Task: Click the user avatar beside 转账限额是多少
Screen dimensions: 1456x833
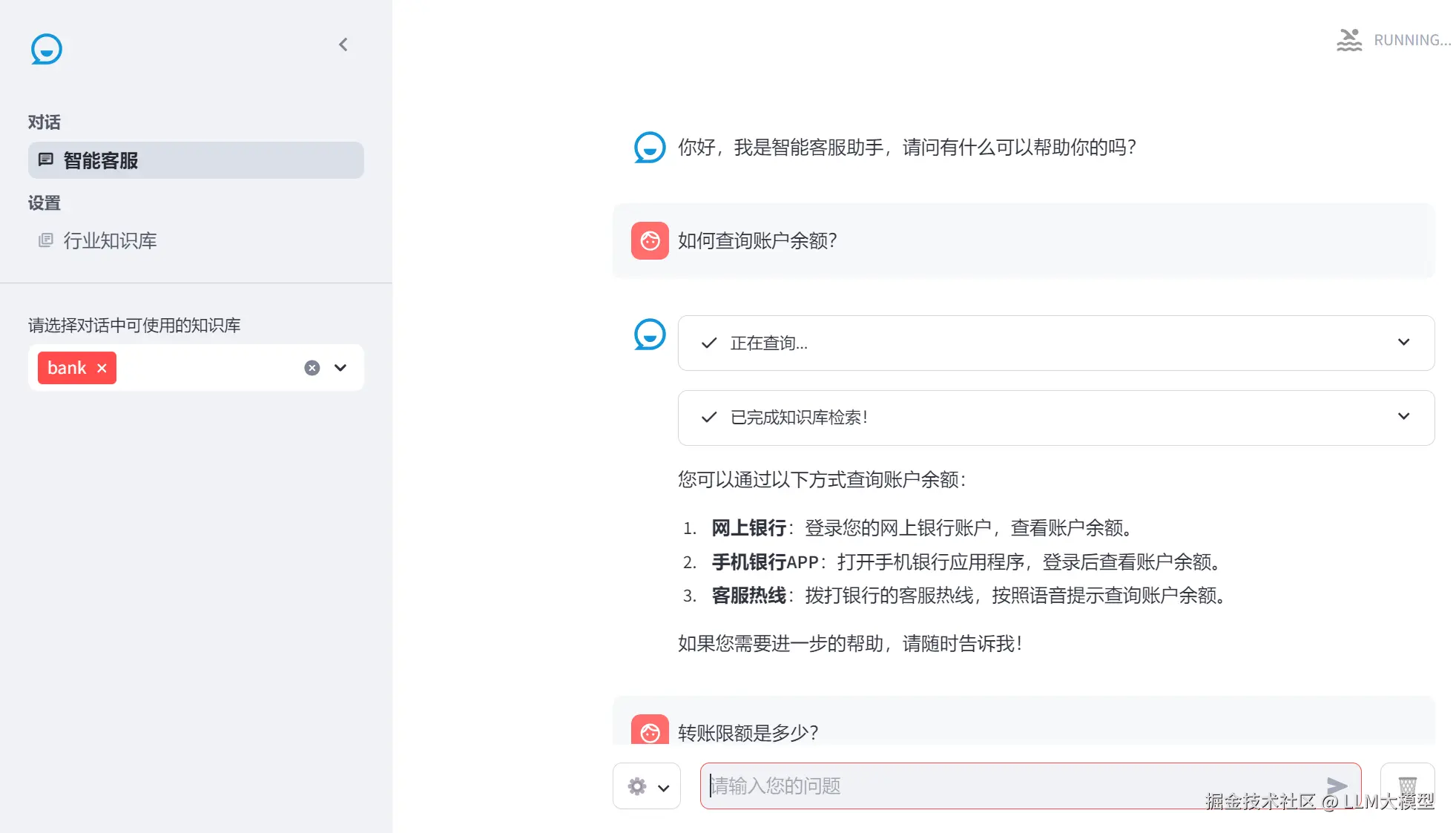Action: [x=650, y=731]
